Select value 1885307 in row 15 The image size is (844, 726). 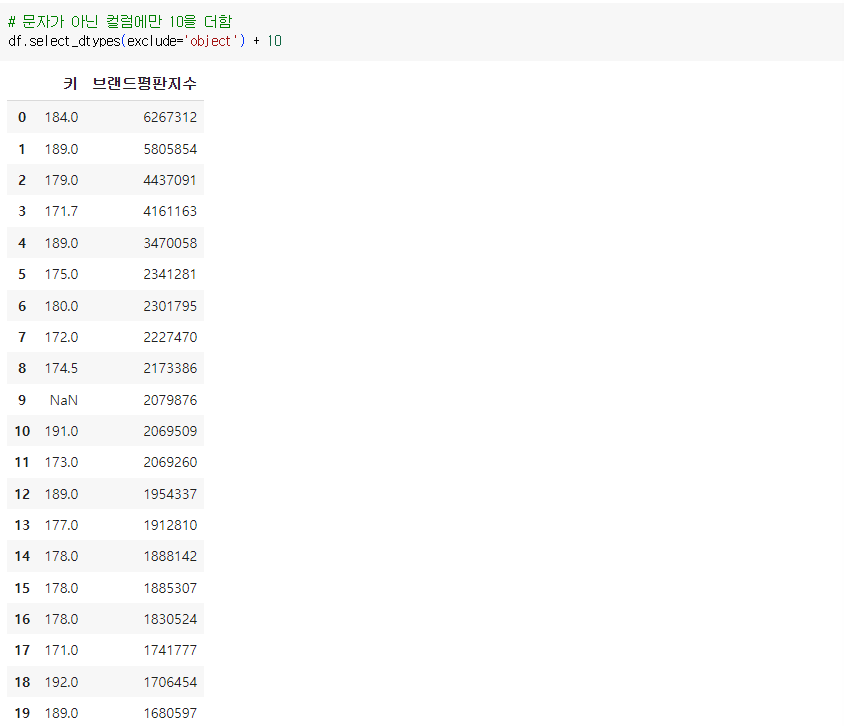pos(170,588)
